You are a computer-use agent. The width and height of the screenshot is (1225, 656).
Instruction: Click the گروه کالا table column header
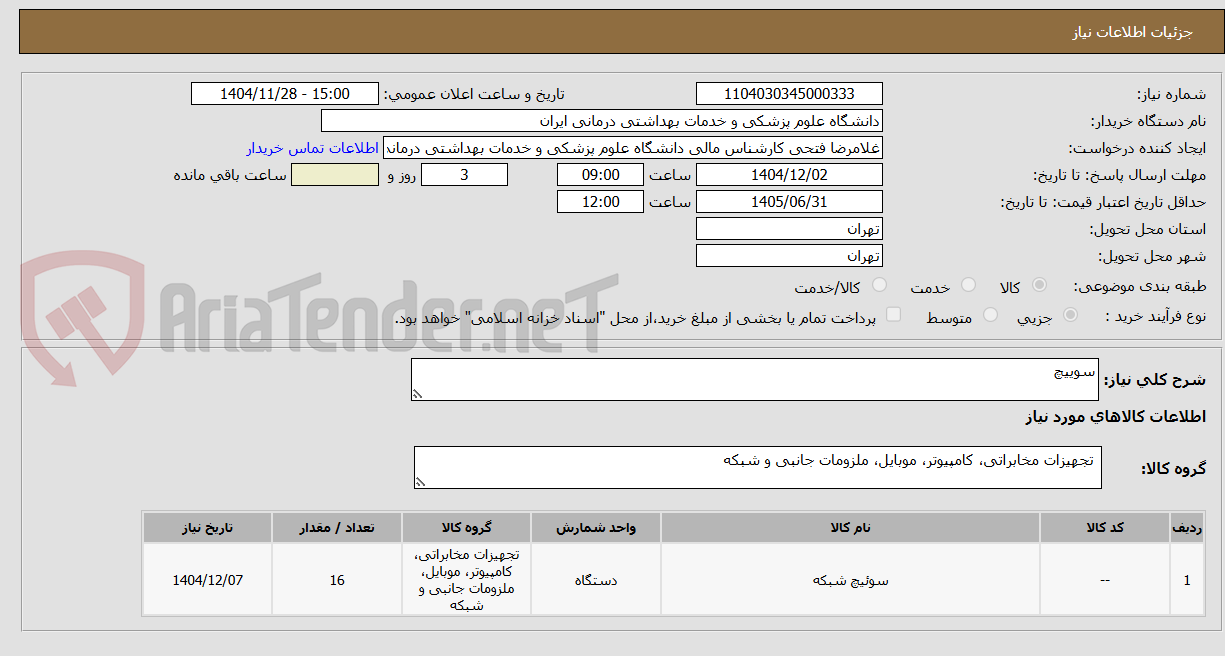pyautogui.click(x=467, y=528)
